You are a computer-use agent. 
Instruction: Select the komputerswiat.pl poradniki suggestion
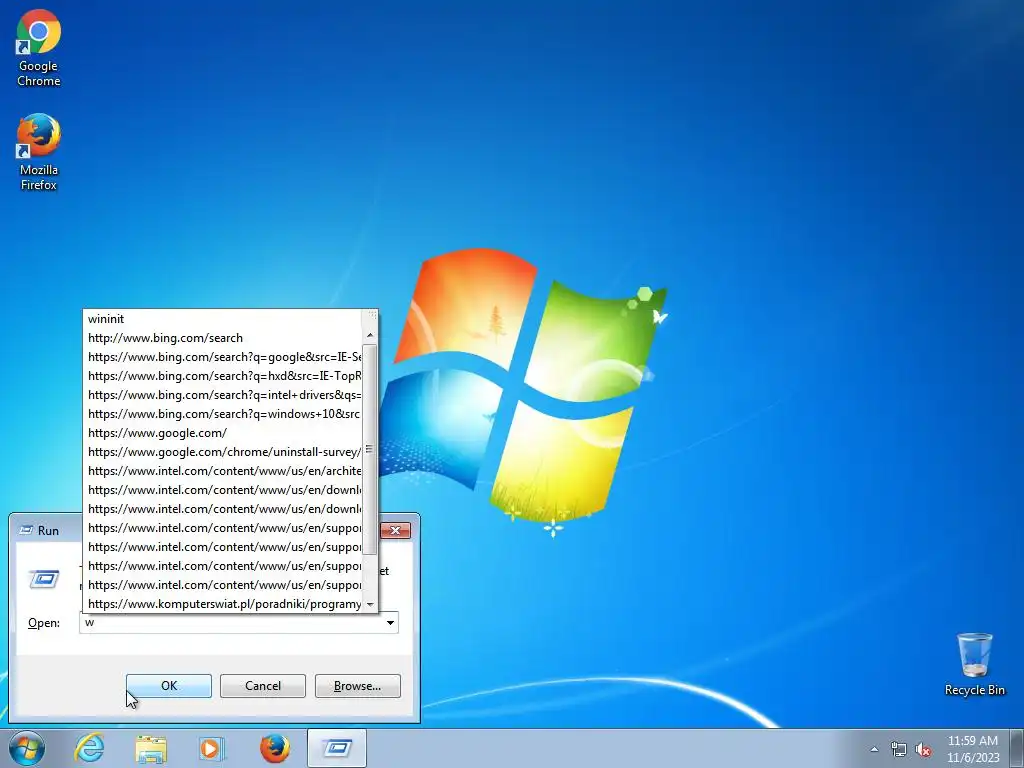(222, 603)
